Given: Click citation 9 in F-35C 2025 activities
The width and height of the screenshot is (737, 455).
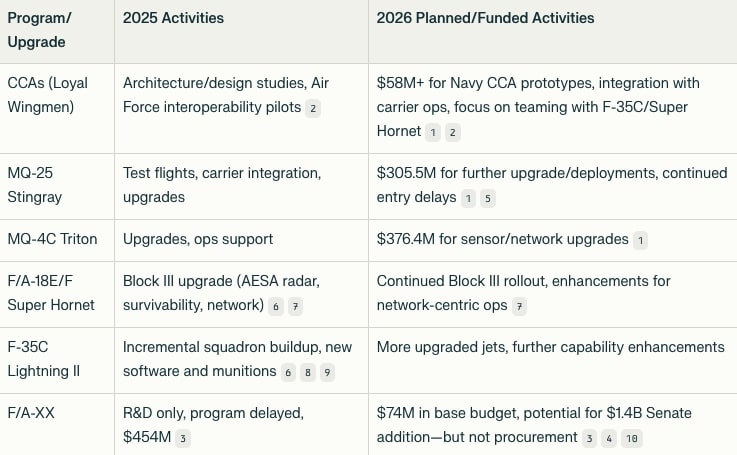Looking at the screenshot, I should coord(327,372).
